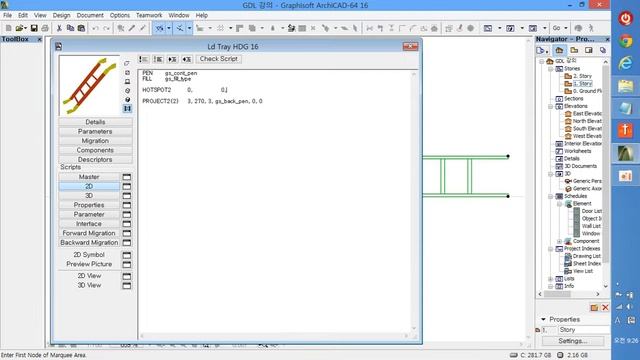Viewport: 640px width, 360px height.
Task: Click the Open file icon in toolbar
Action: pyautogui.click(x=19, y=28)
